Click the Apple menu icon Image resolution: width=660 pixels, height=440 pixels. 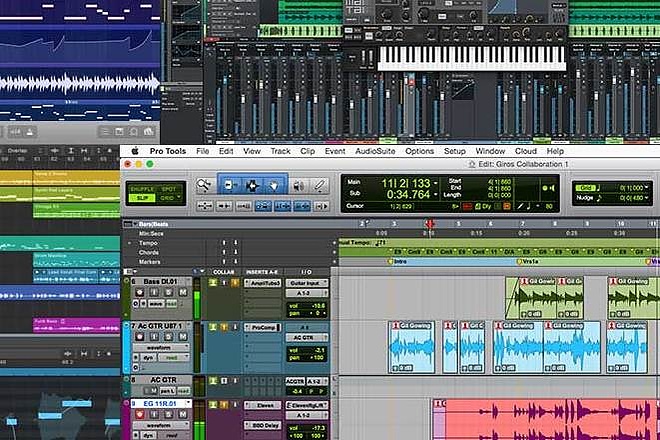pos(135,151)
